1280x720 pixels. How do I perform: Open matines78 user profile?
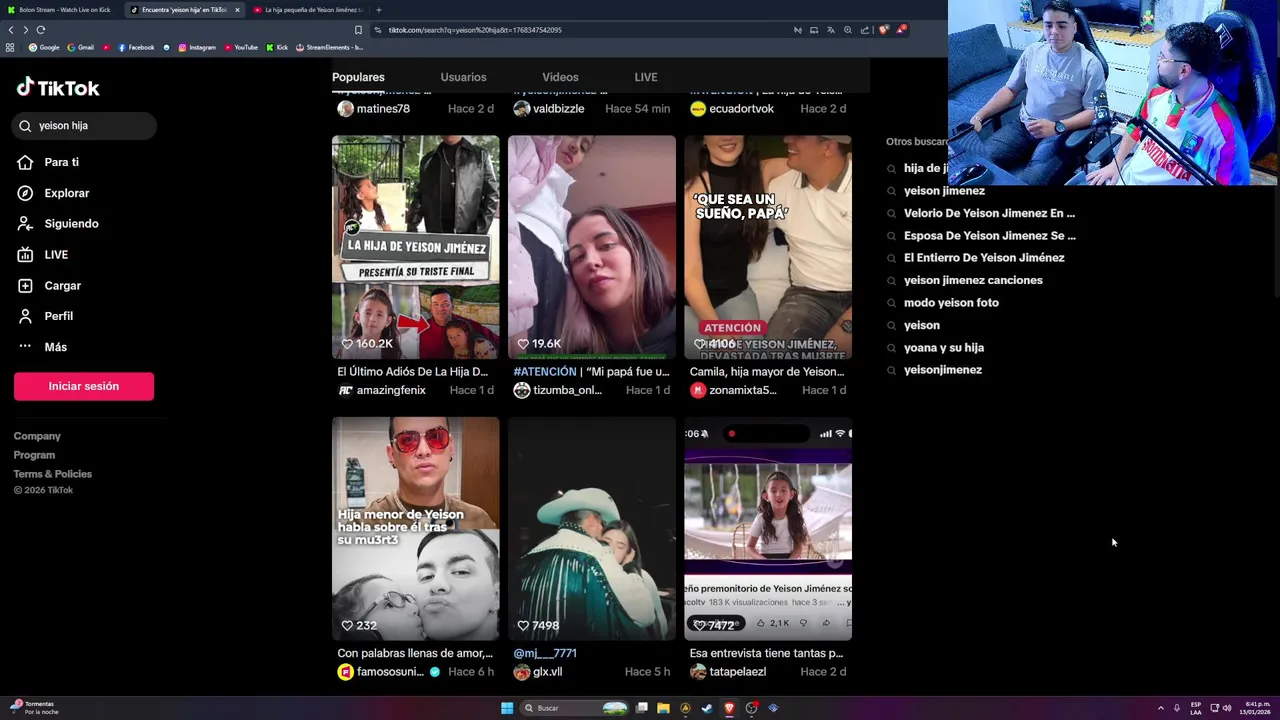point(374,108)
